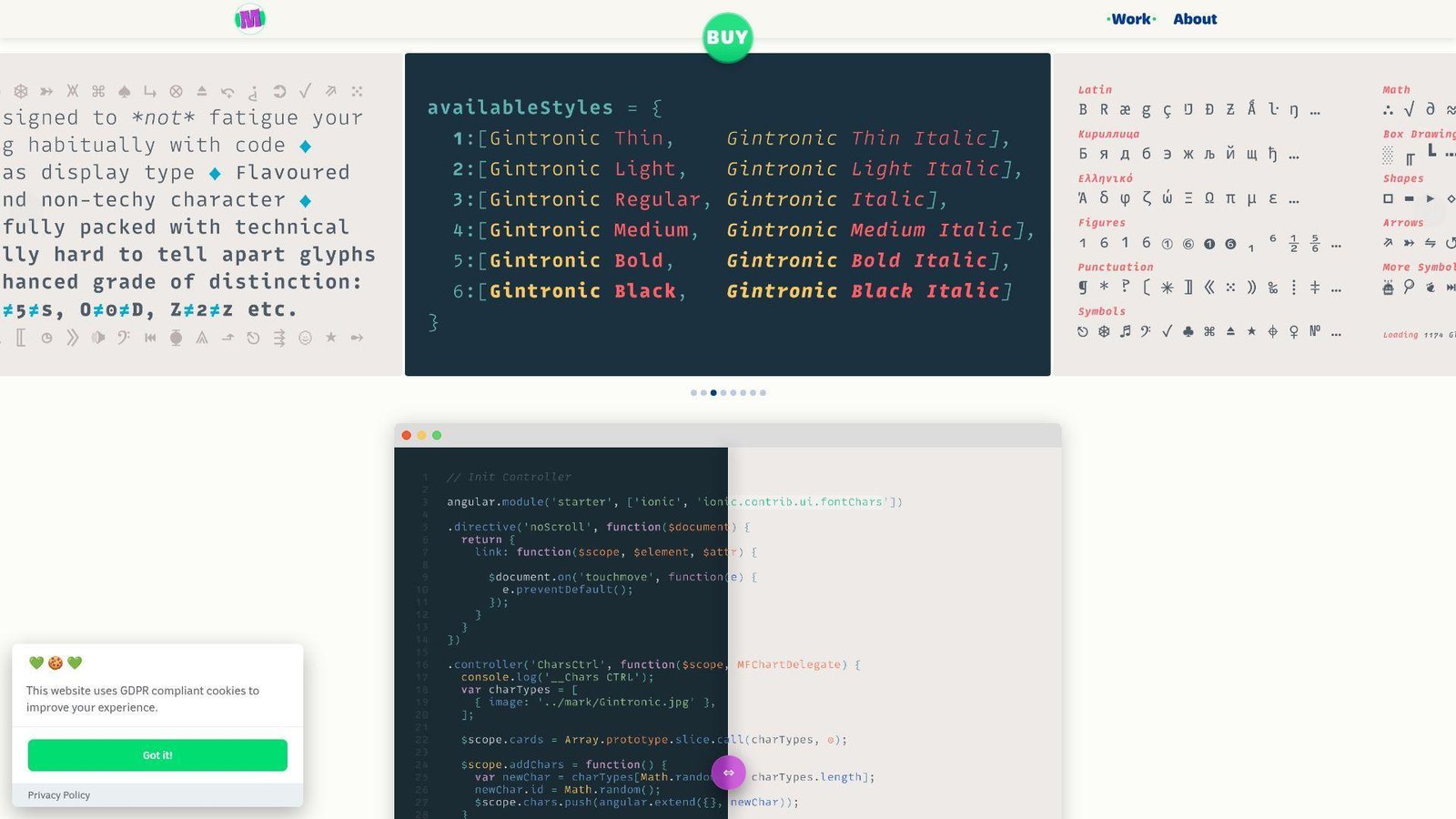Click the numero sign glyph in the Symbols row

pyautogui.click(x=1315, y=331)
